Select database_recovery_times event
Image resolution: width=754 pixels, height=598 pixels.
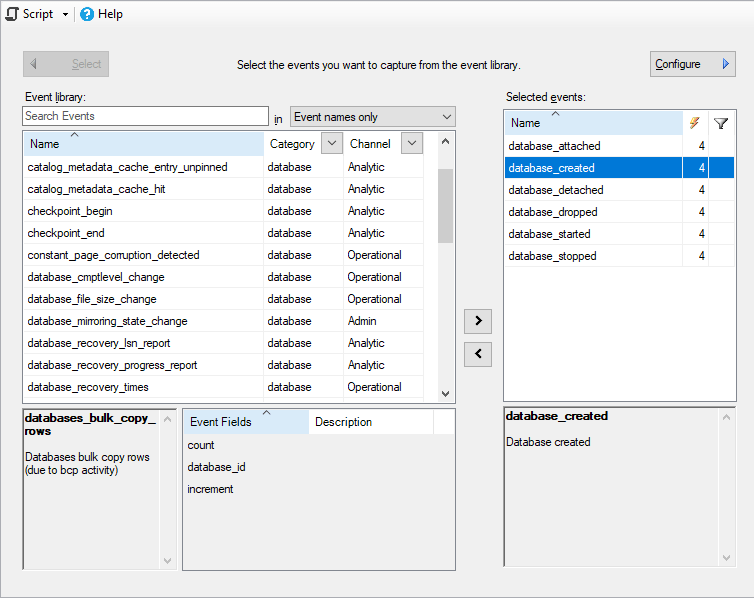[143, 387]
